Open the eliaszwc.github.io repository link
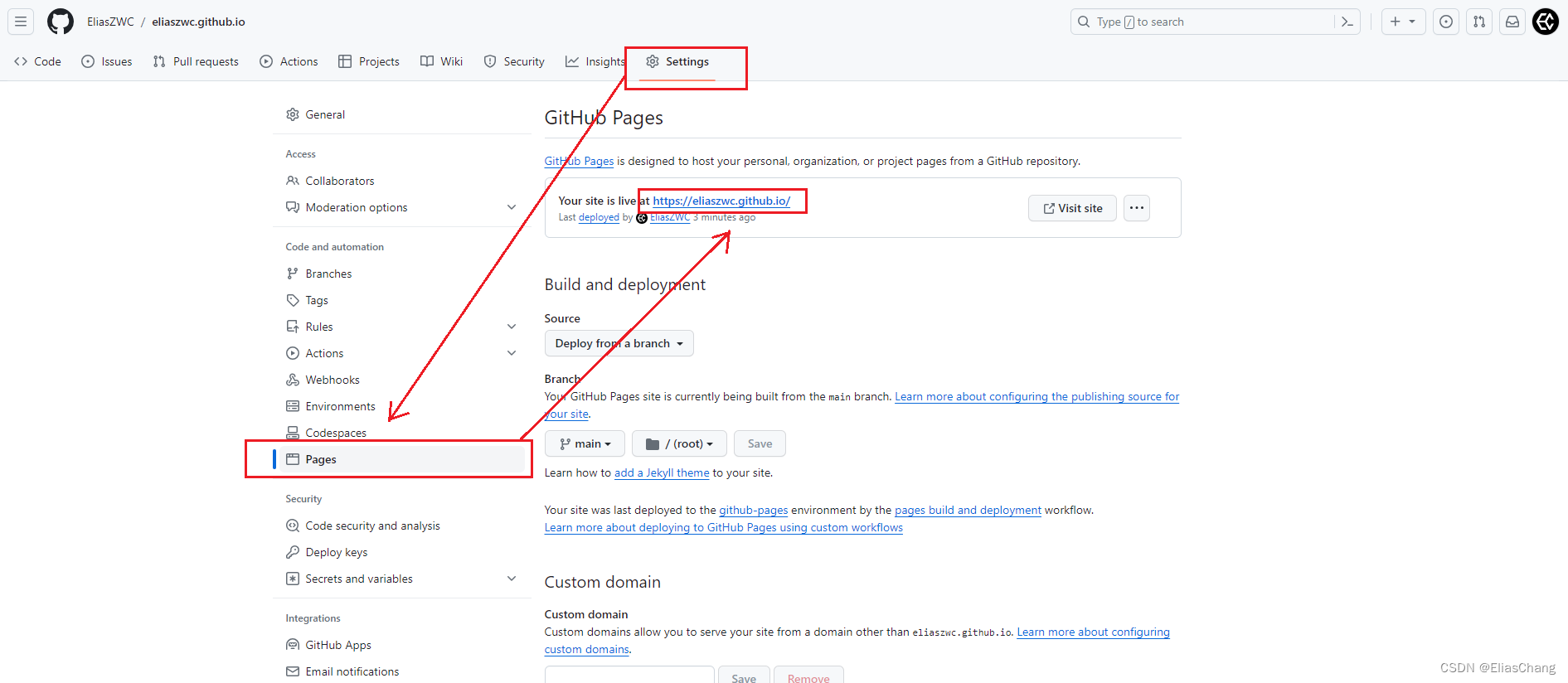 pos(198,22)
